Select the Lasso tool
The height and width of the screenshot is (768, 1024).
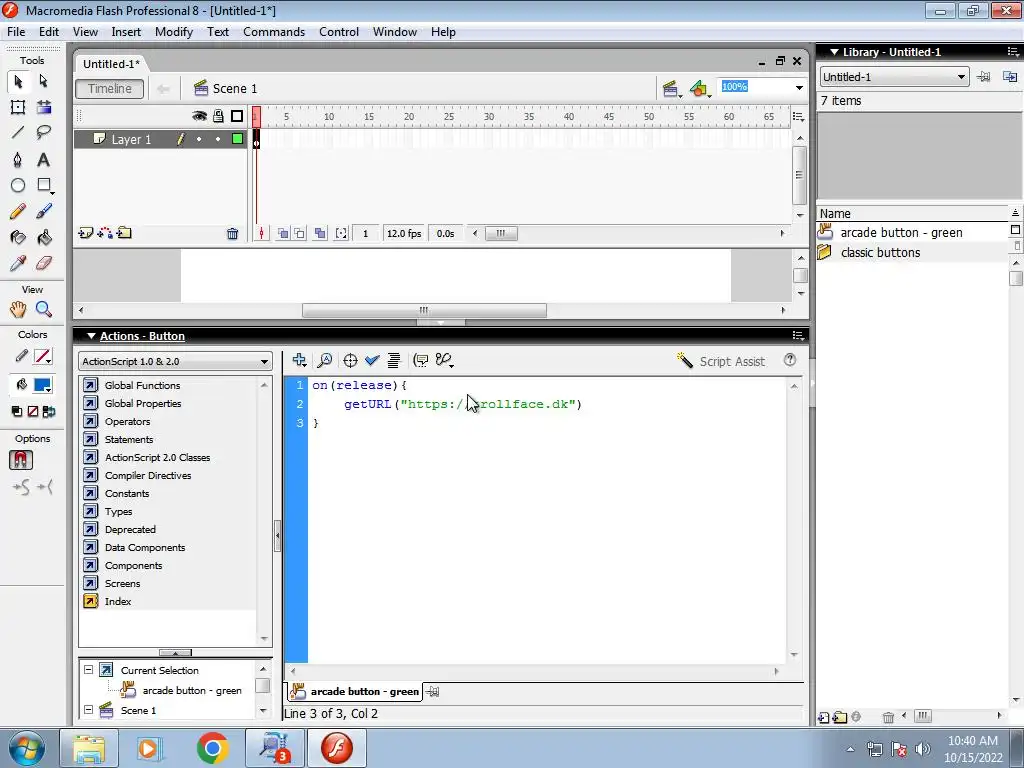click(44, 133)
